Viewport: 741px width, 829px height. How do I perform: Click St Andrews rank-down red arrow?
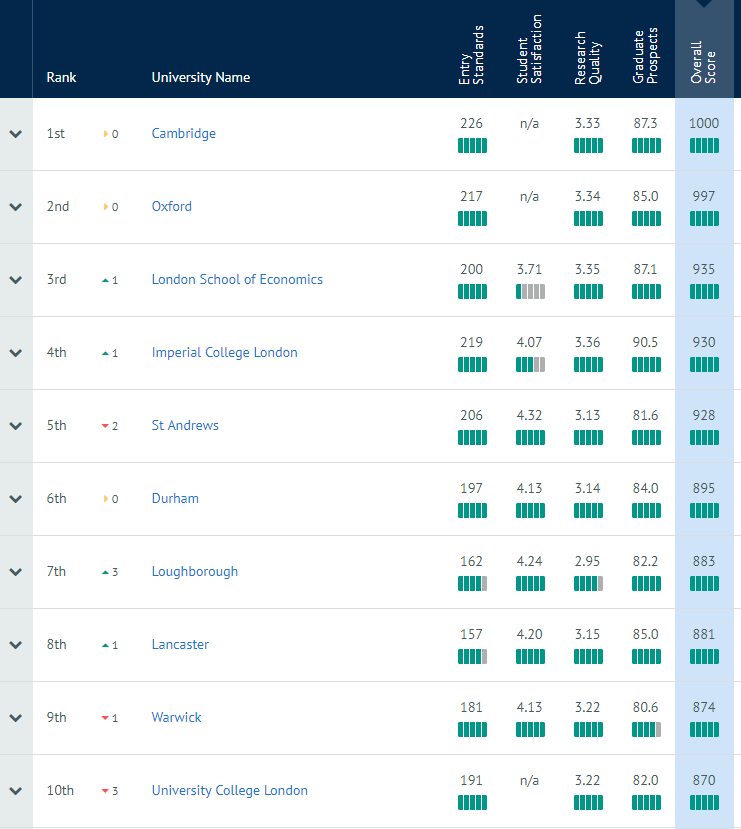click(105, 426)
